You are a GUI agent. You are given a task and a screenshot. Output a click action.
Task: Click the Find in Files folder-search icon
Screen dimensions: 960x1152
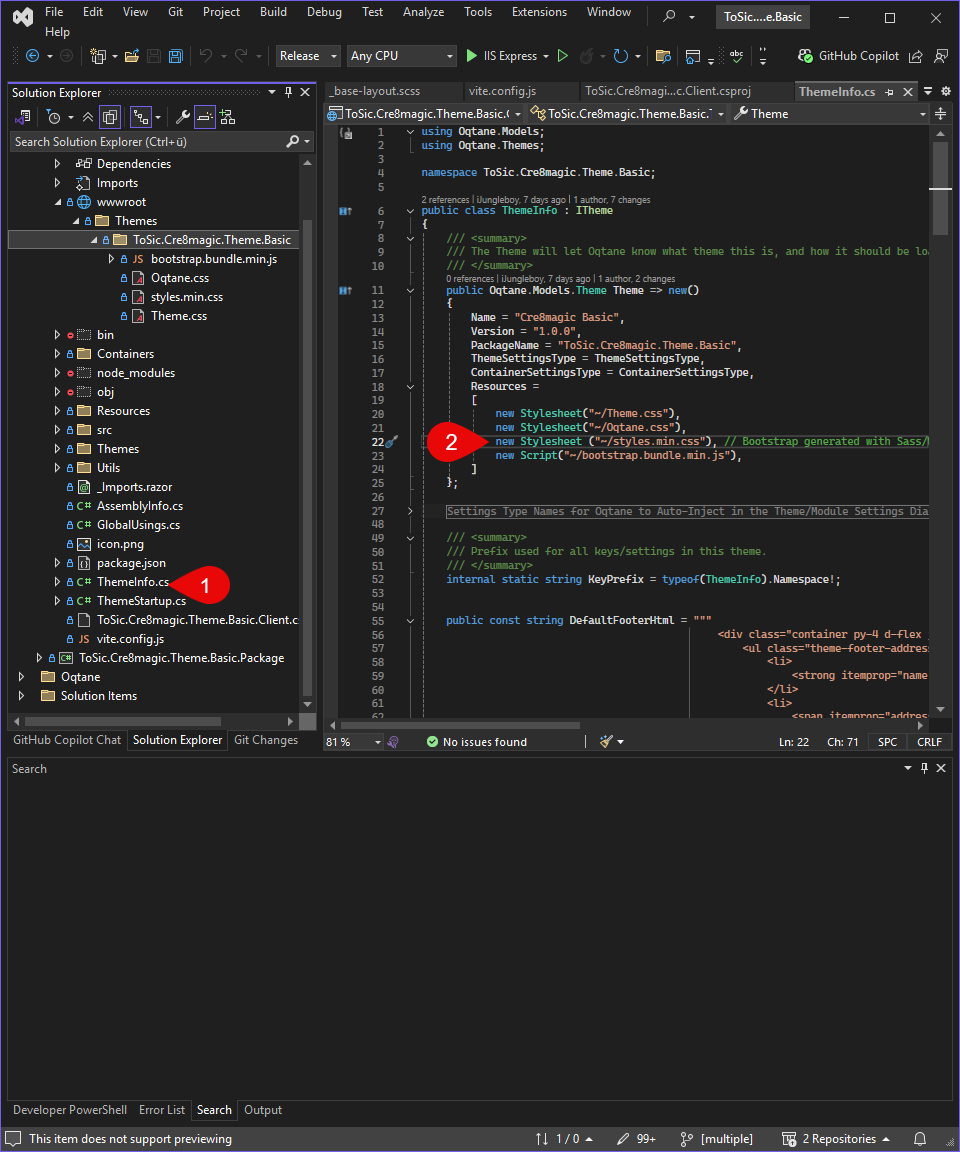(x=663, y=56)
